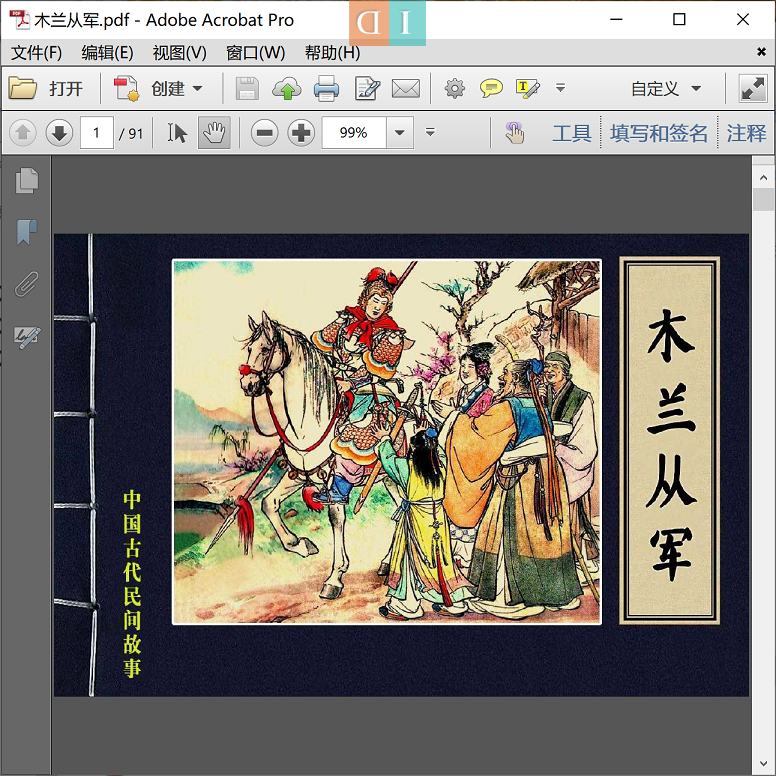Click vertical scrollbar up arrow
Screen dimensions: 776x776
pyautogui.click(x=763, y=178)
